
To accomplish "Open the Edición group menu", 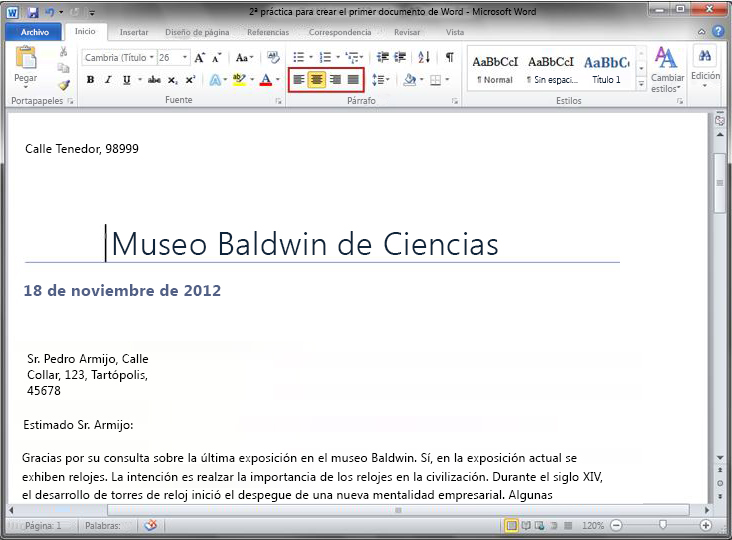I will (705, 66).
